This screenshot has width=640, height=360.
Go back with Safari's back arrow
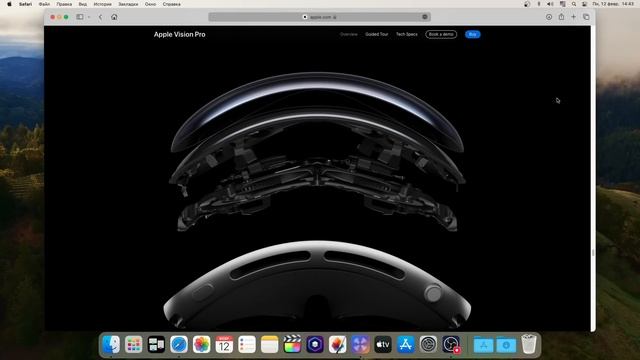pyautogui.click(x=100, y=17)
